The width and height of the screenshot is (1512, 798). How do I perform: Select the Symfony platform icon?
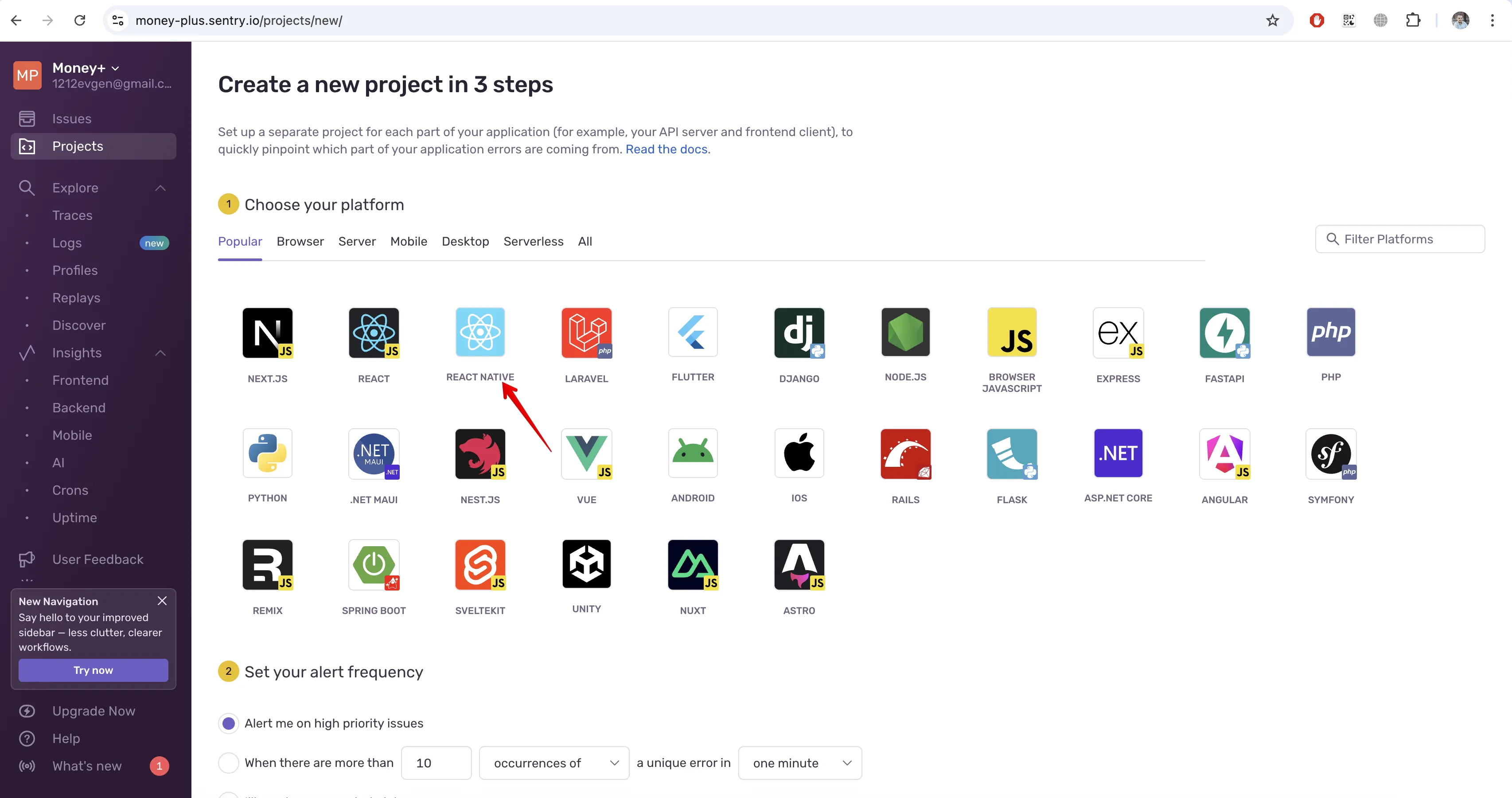tap(1331, 454)
